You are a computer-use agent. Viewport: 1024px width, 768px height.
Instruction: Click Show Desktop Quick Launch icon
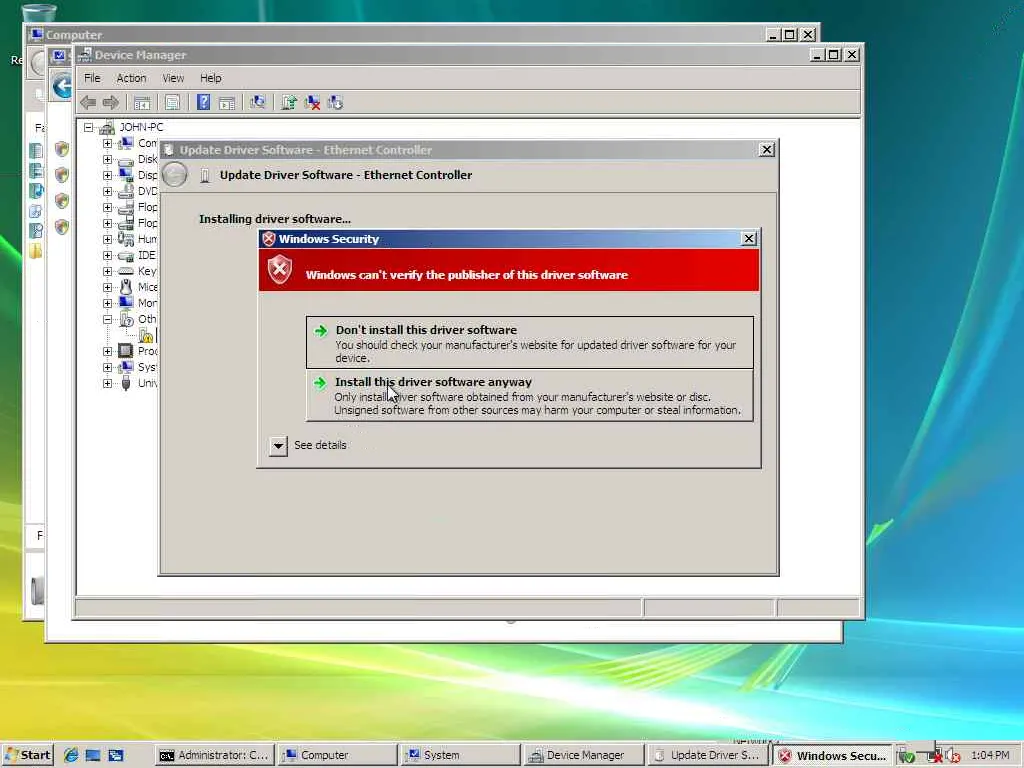point(93,755)
